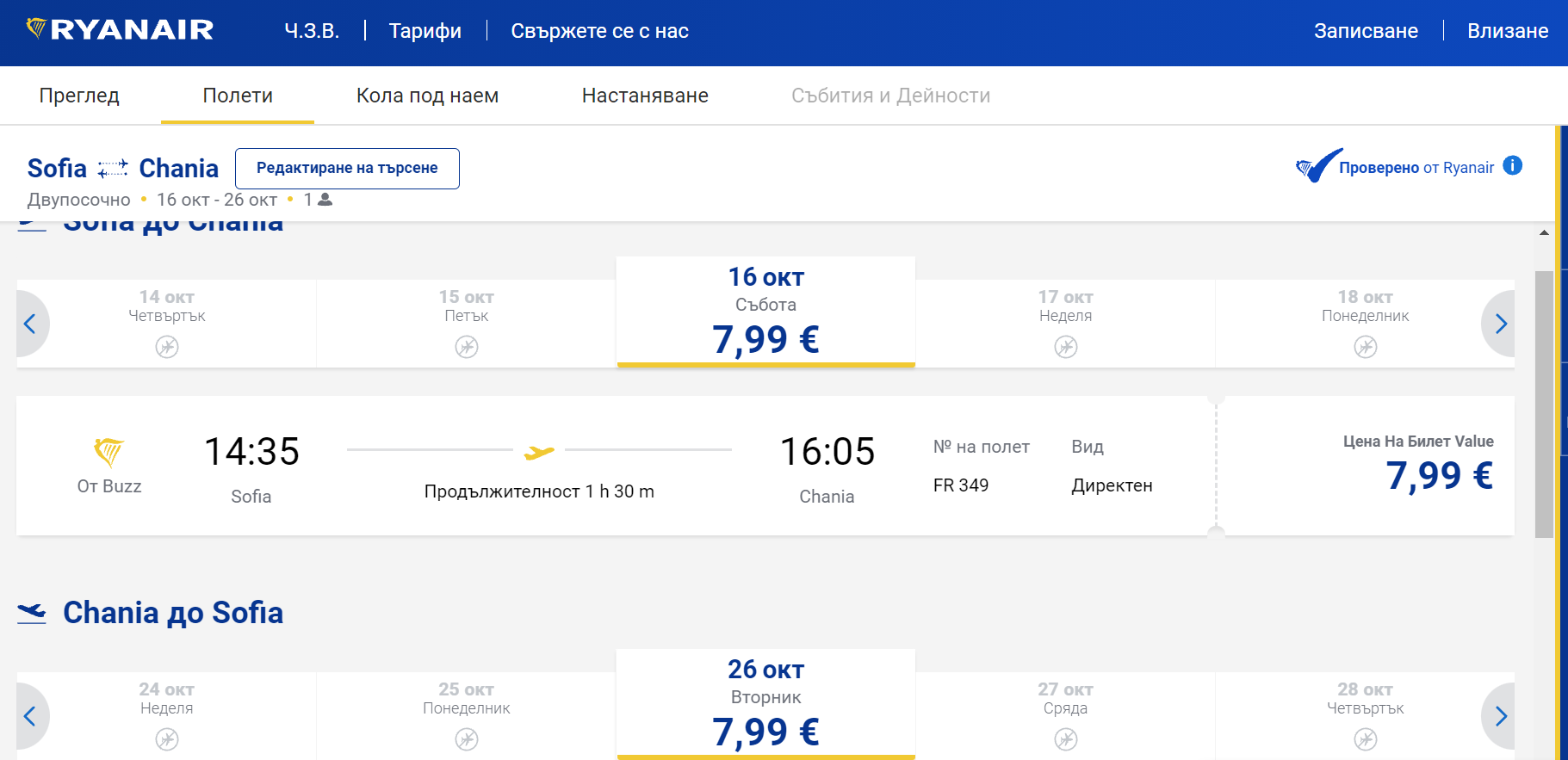Switch to the Кола под наем tab
Screen dimensions: 1568x760
[427, 96]
